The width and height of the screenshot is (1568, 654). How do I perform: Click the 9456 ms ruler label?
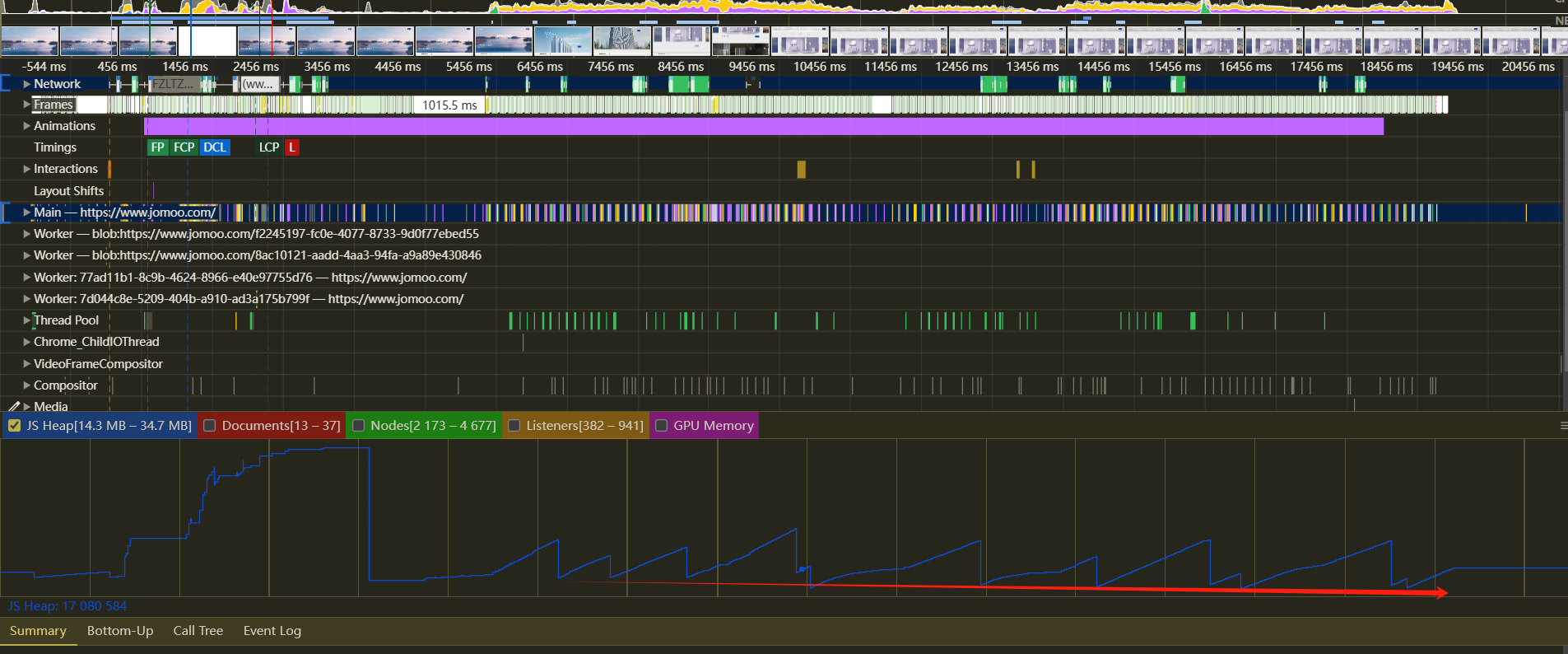752,67
